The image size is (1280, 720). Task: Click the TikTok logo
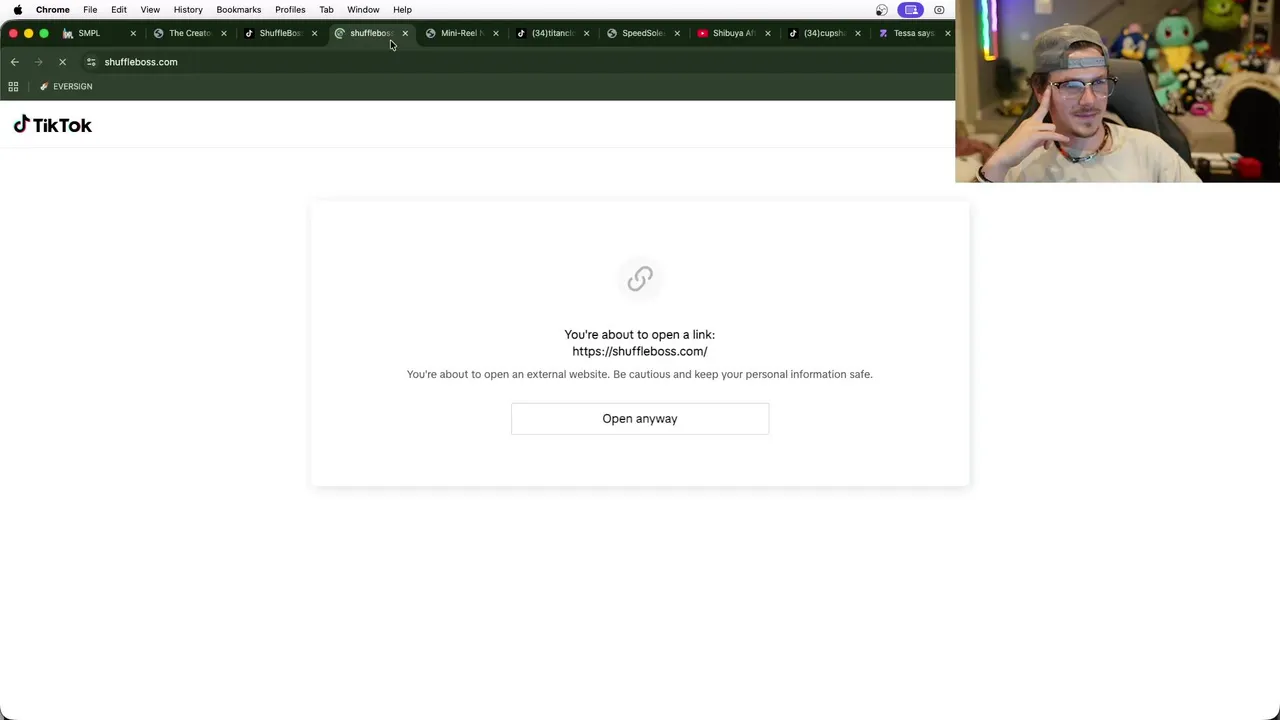[x=53, y=125]
